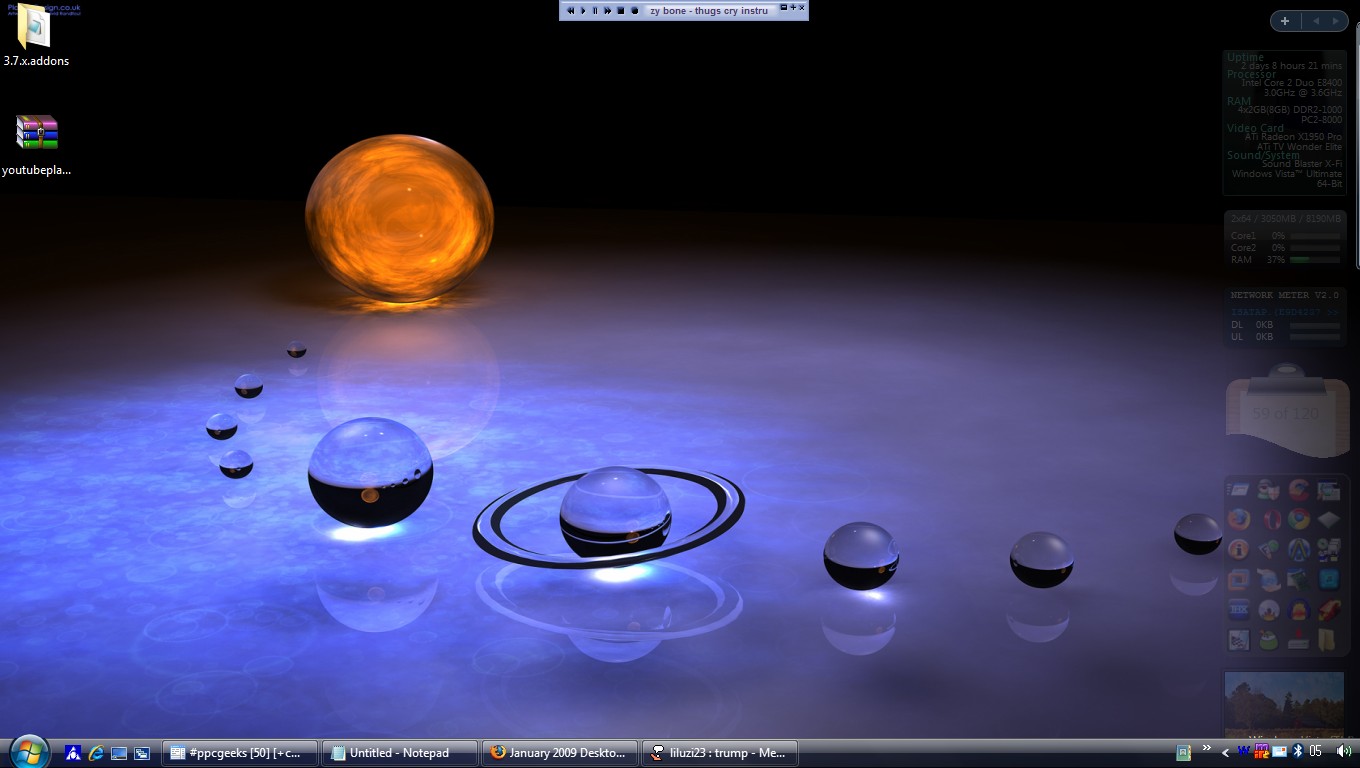
Task: Skip to next track in mini player
Action: (607, 11)
